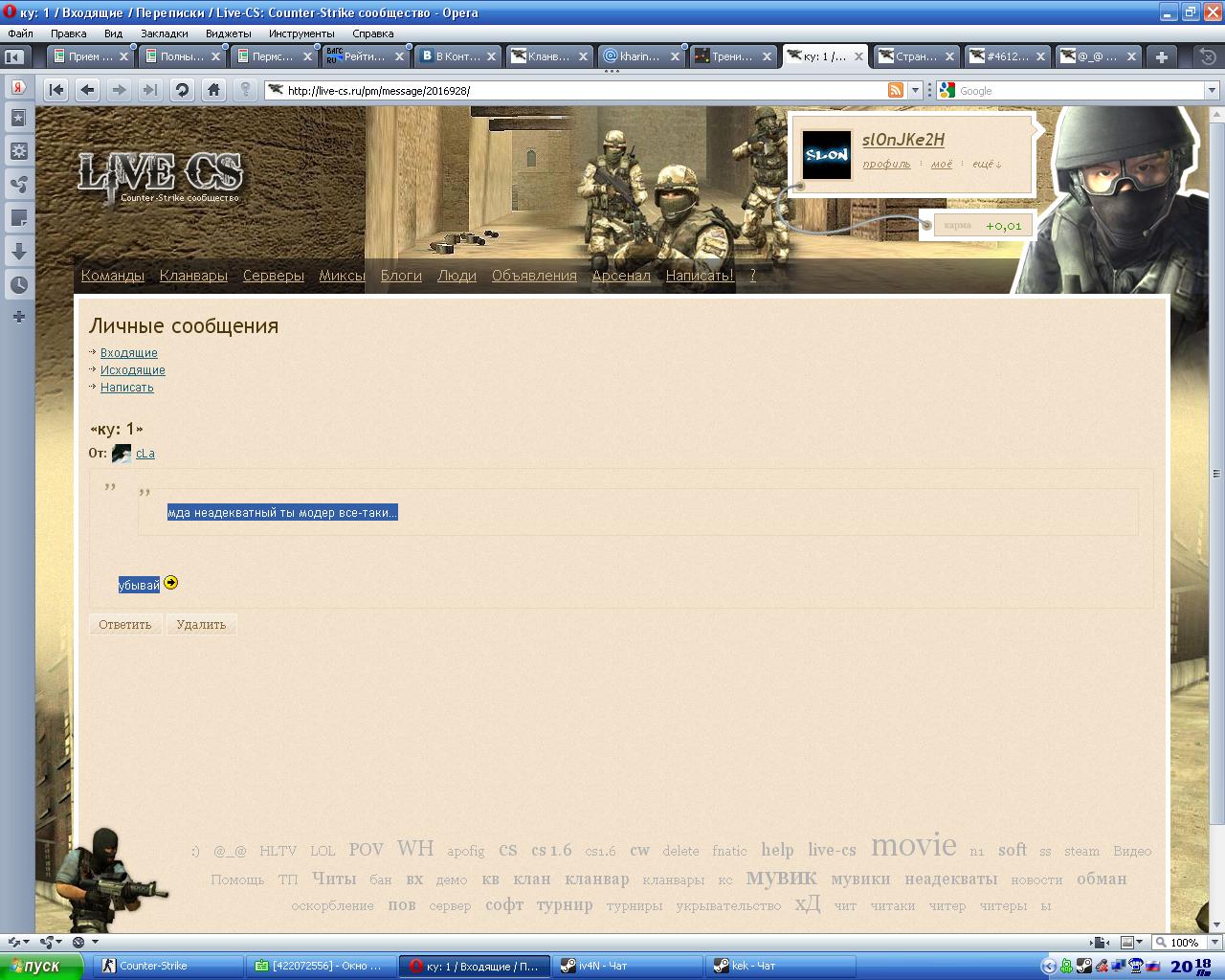Open the History clock panel
1225x980 pixels.
coord(18,285)
